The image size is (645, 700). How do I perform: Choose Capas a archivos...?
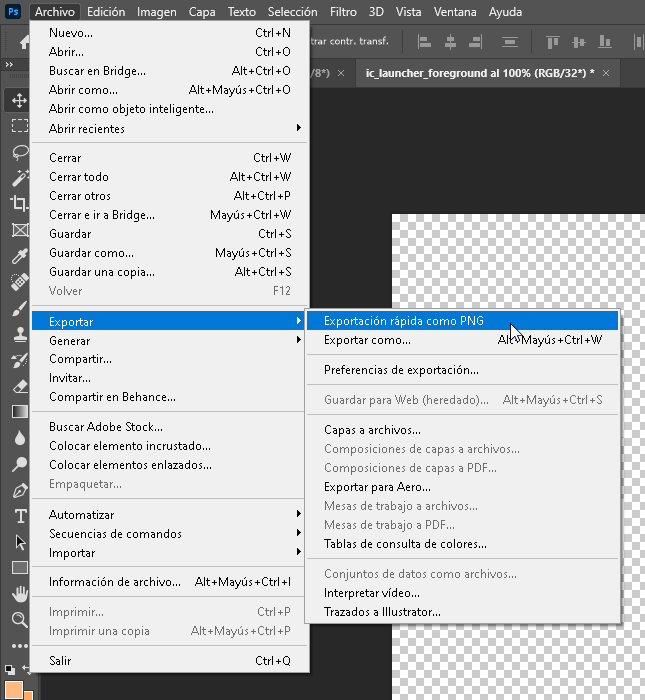462,430
